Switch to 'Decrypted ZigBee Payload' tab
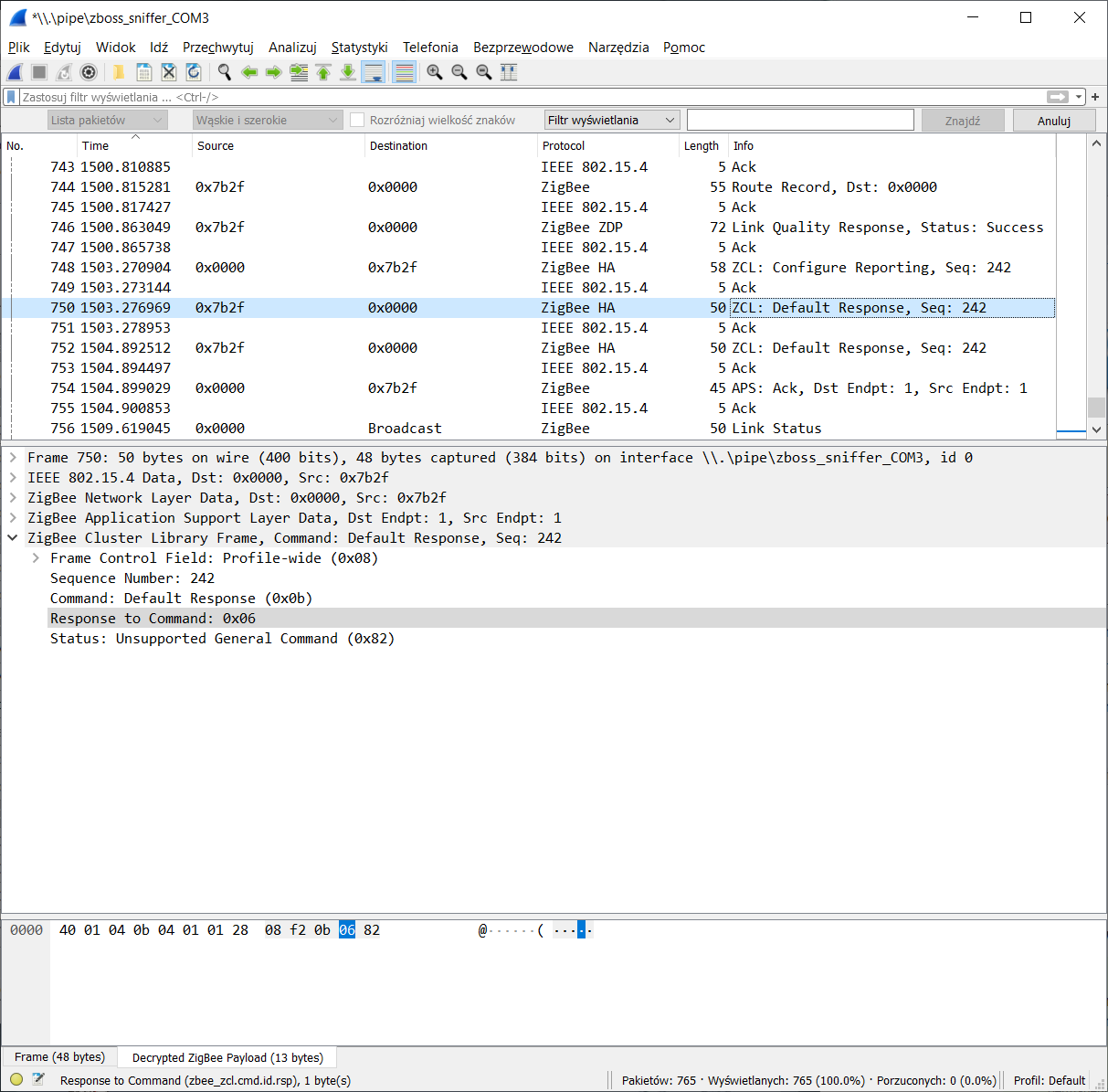Screen dimensions: 1108x1092 [227, 1058]
